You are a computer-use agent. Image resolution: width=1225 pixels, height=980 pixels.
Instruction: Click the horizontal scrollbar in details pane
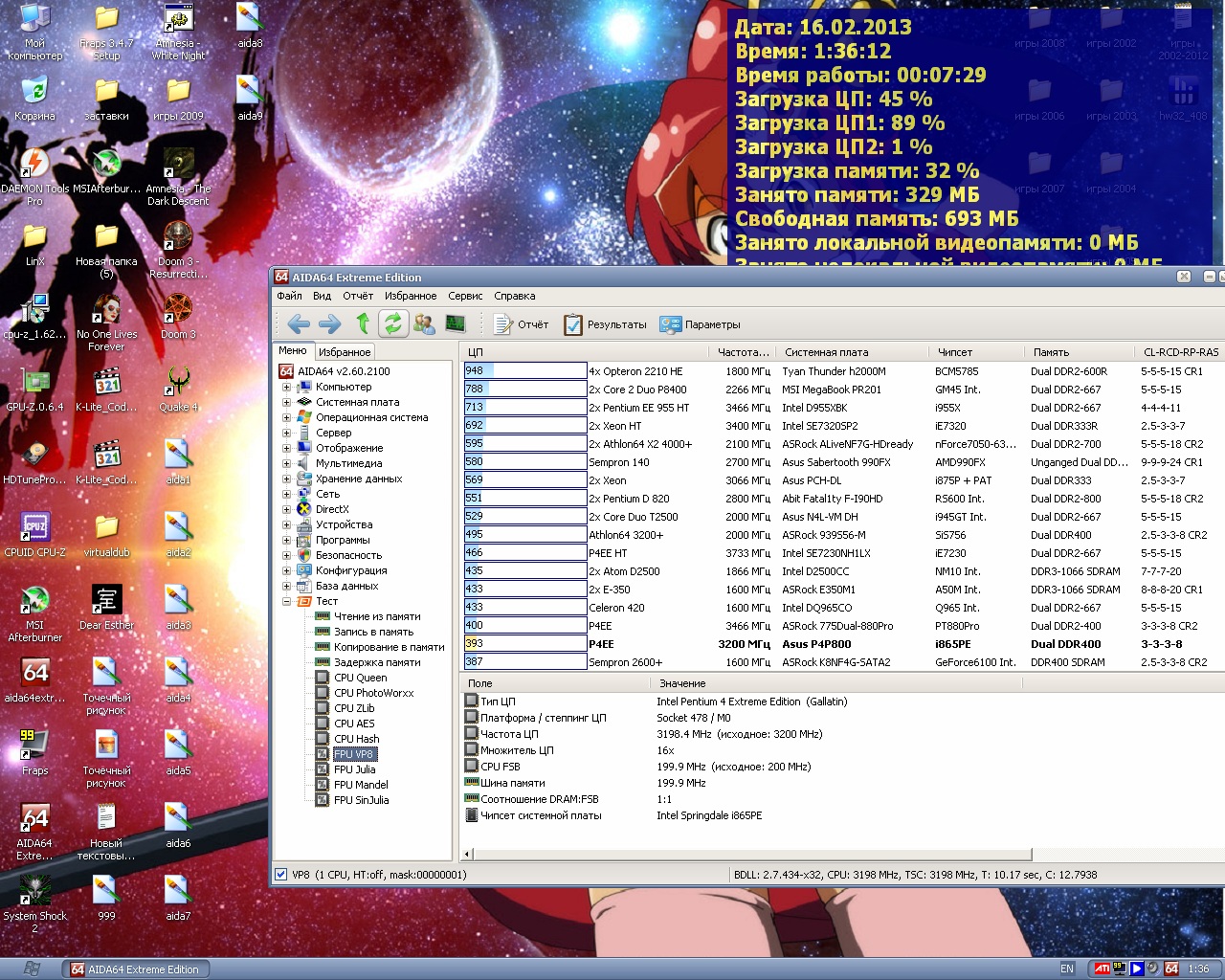752,854
